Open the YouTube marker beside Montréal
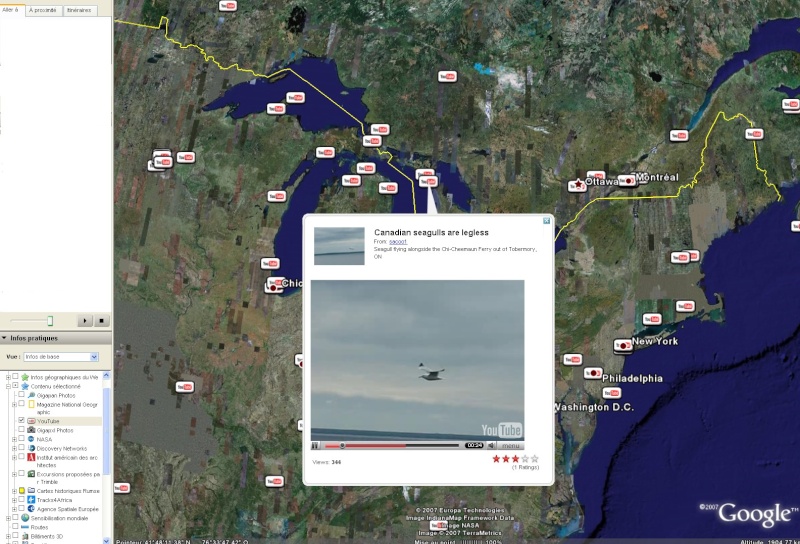 pyautogui.click(x=628, y=181)
